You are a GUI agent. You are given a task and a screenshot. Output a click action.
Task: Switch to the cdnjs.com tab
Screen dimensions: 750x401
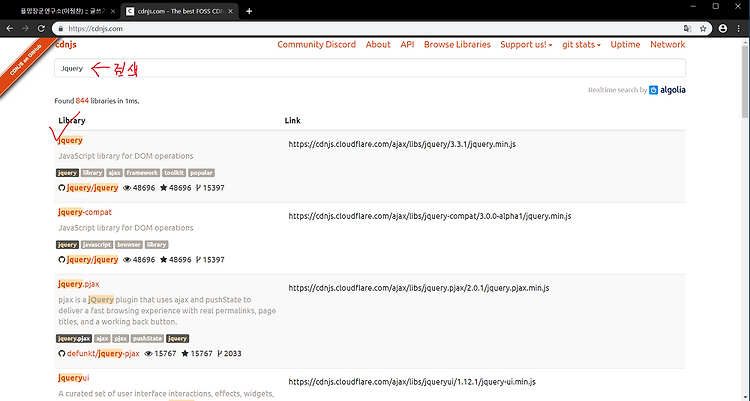[x=179, y=11]
